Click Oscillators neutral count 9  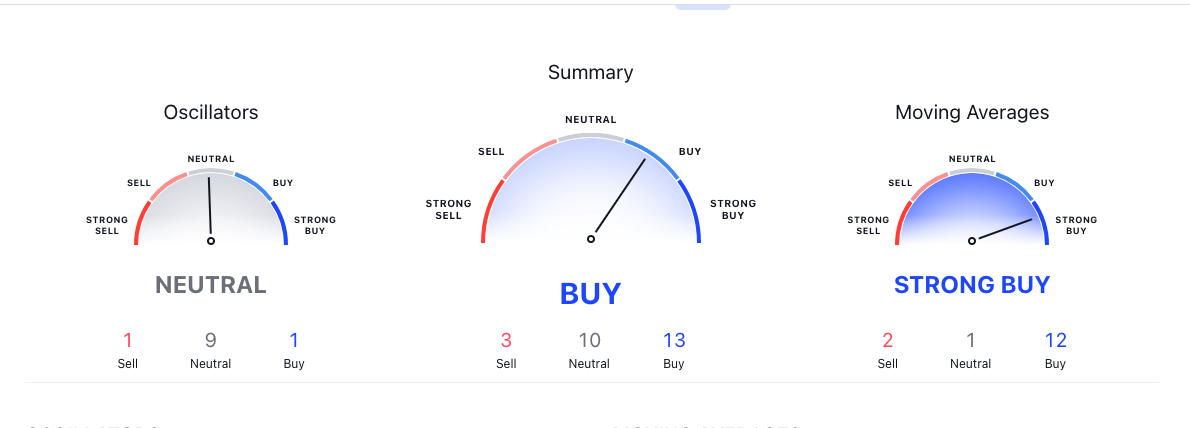(211, 340)
